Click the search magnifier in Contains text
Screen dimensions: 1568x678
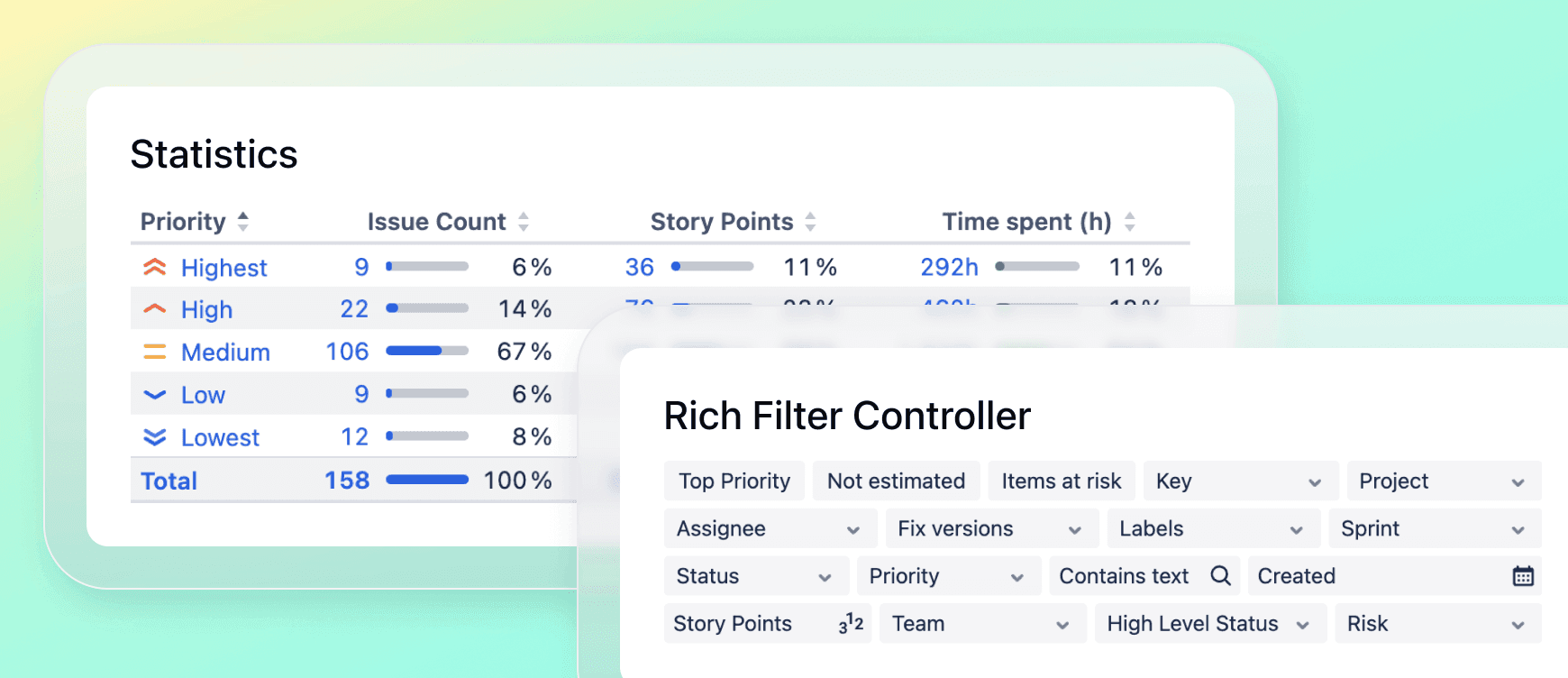1220,575
